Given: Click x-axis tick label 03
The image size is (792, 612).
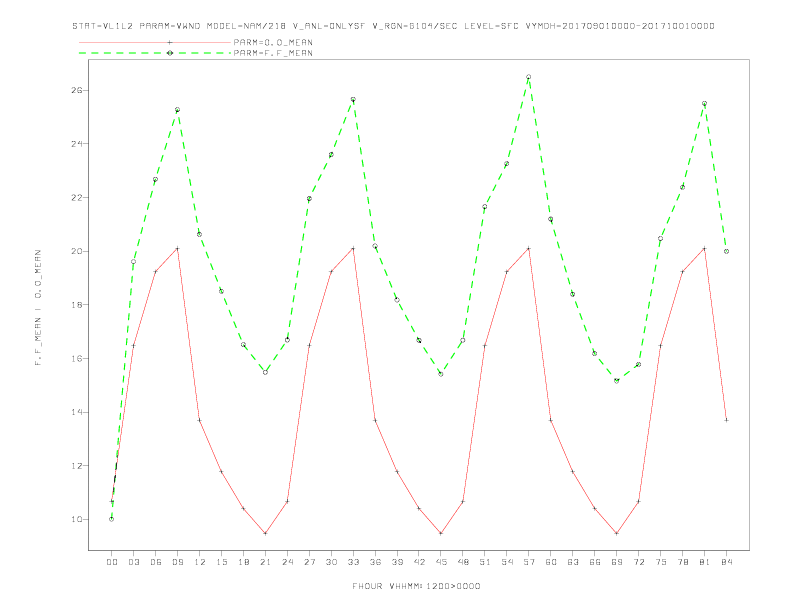Looking at the screenshot, I should pos(133,562).
